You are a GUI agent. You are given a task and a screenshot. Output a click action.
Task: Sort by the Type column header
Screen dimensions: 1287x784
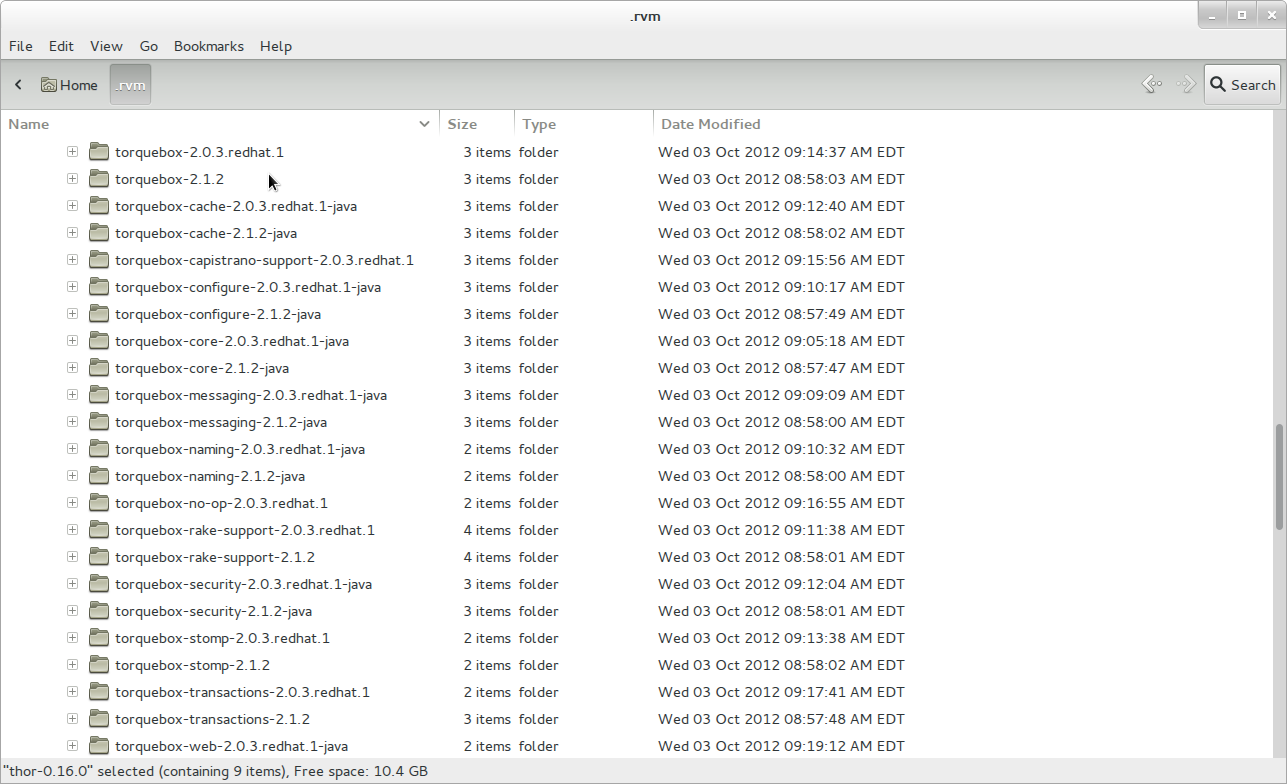584,124
